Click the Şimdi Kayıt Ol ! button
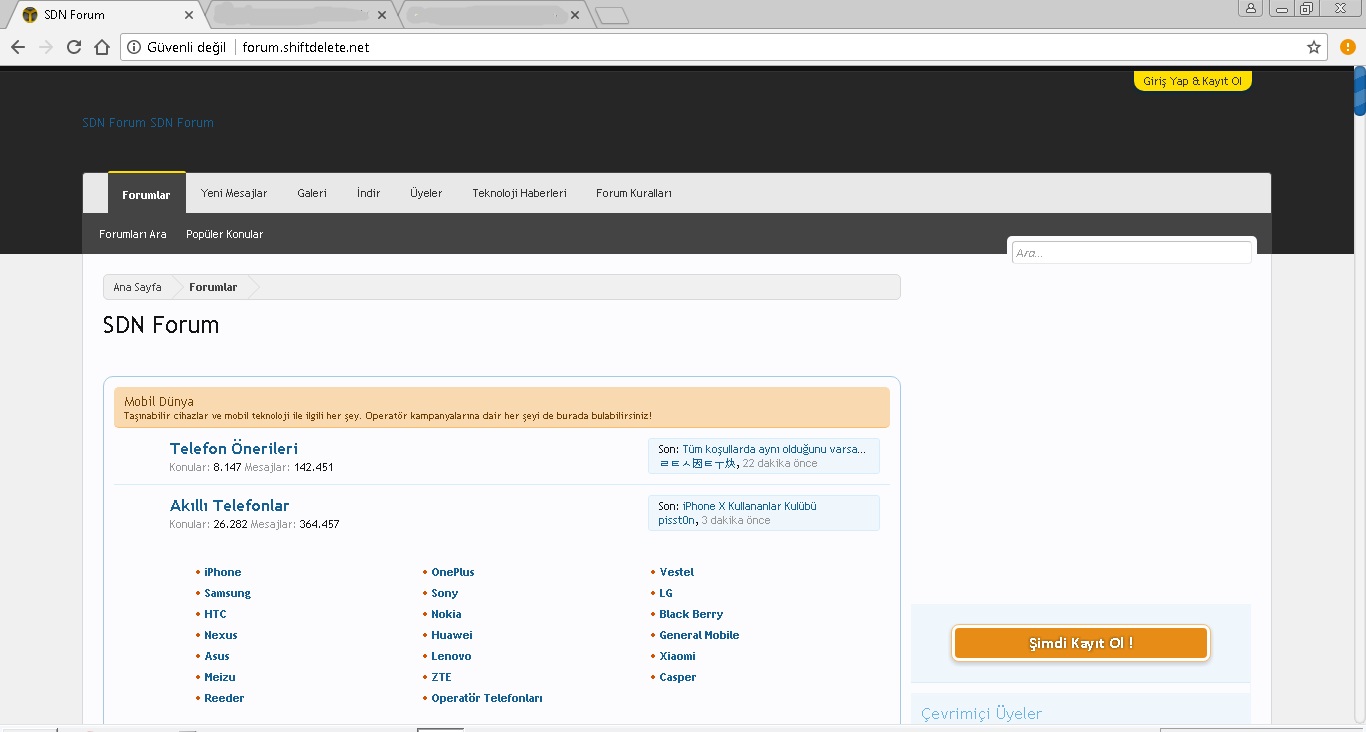The width and height of the screenshot is (1366, 732). (1081, 643)
